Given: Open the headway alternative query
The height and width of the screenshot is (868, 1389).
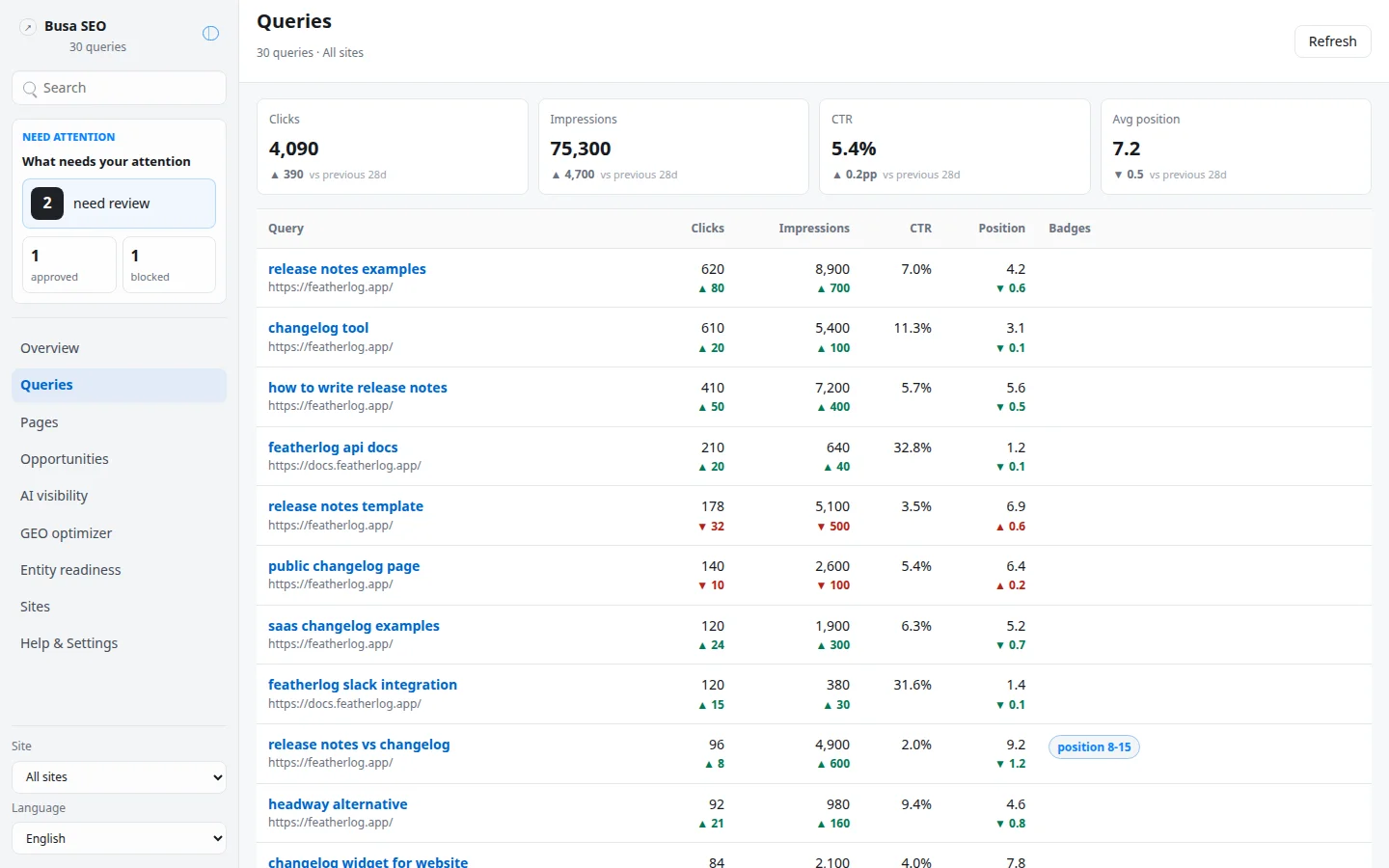Looking at the screenshot, I should point(338,804).
